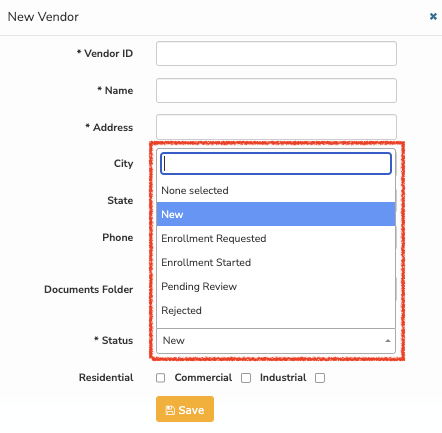The height and width of the screenshot is (433, 442).
Task: Select Enrollment Started status
Action: pyautogui.click(x=276, y=262)
